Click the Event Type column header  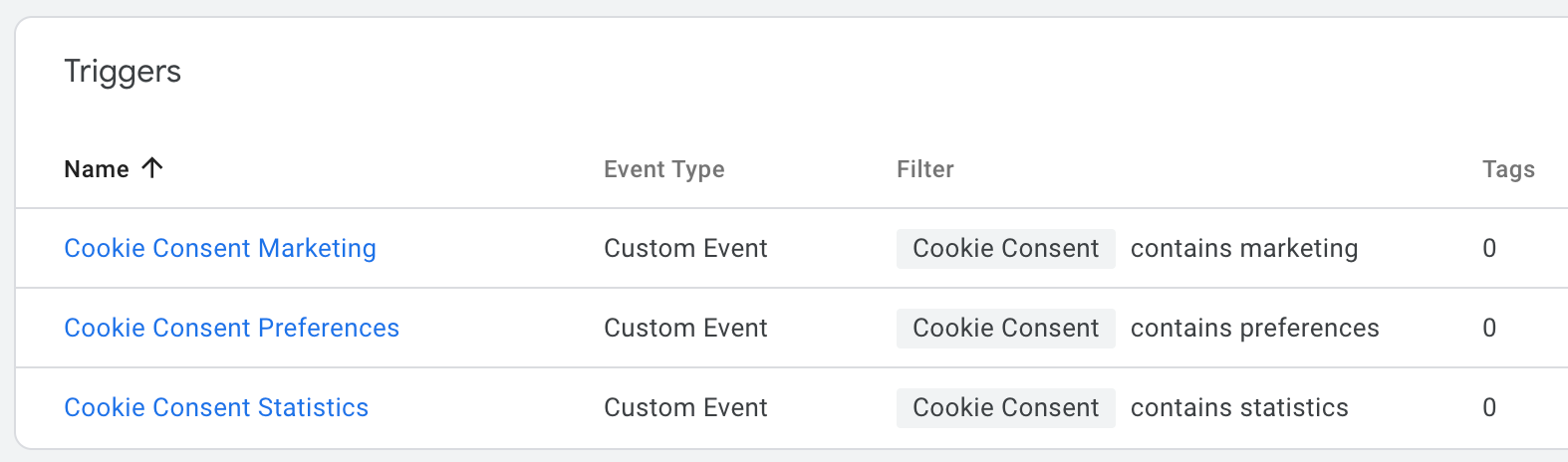664,170
